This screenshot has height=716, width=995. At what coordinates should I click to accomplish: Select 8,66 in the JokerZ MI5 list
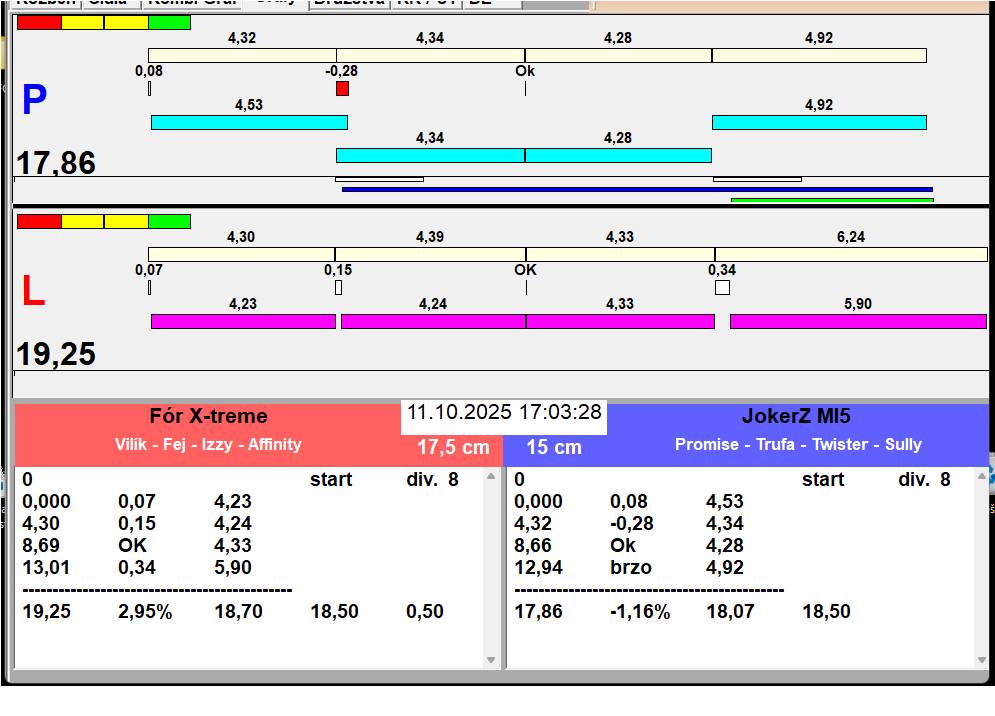[x=533, y=546]
